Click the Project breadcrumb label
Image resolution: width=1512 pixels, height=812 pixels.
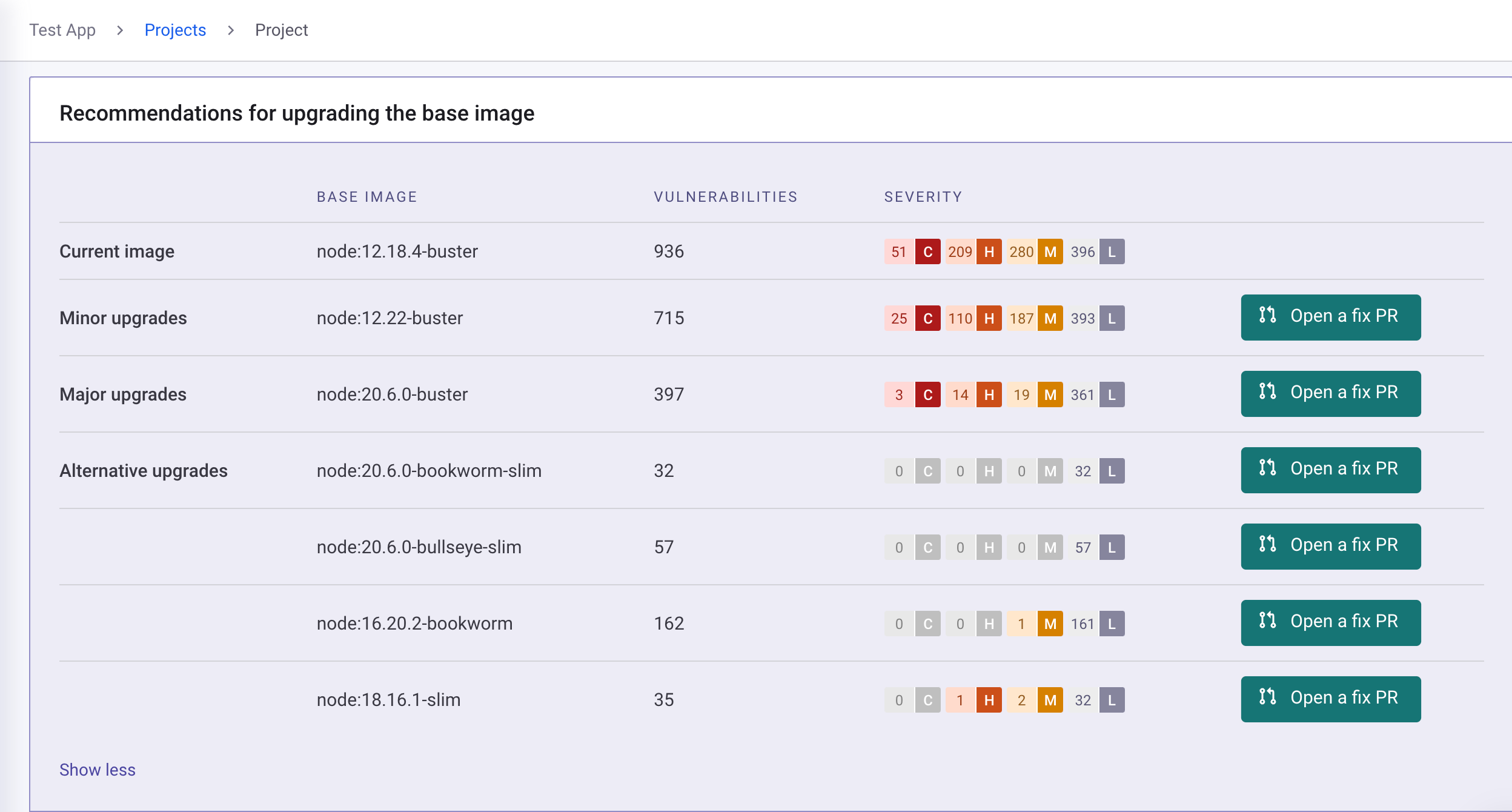(x=281, y=30)
